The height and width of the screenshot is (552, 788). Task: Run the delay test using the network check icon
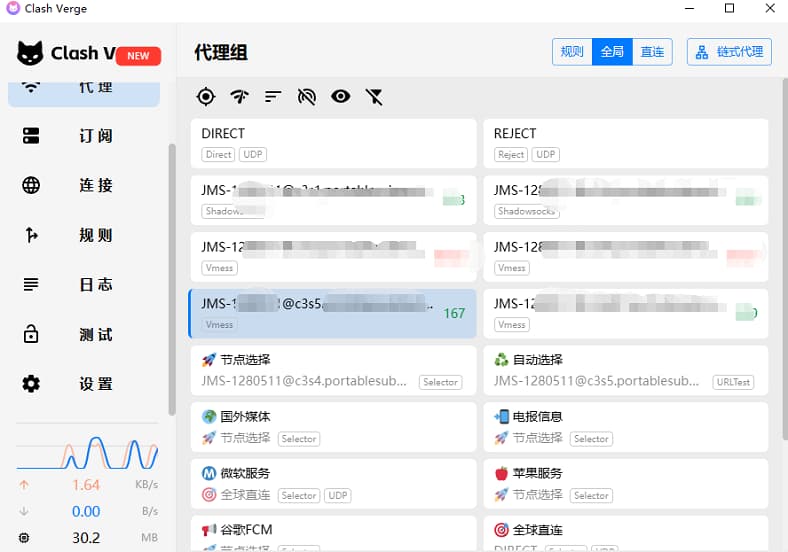[239, 97]
